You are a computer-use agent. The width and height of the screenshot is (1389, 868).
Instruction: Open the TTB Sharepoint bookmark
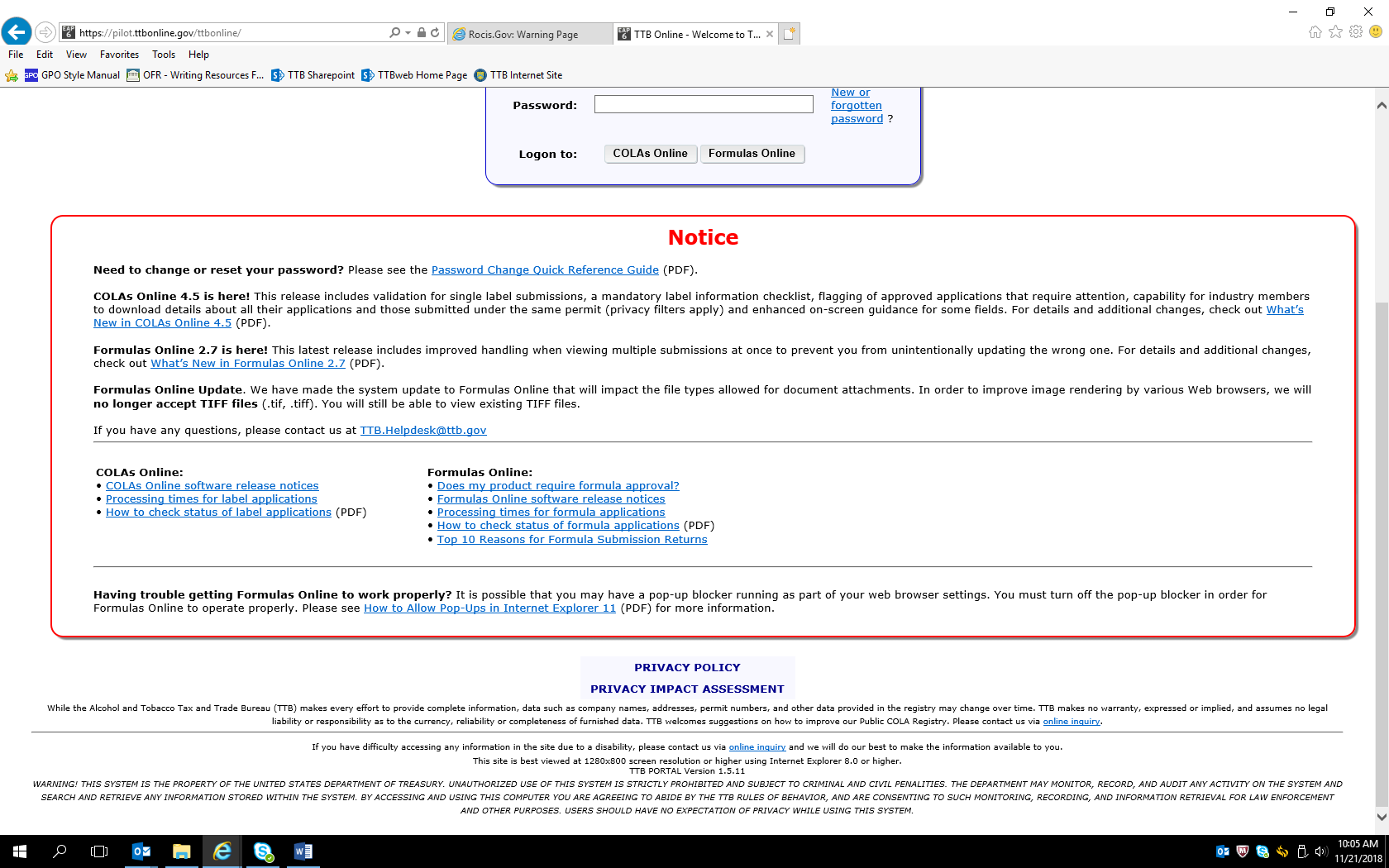point(313,75)
